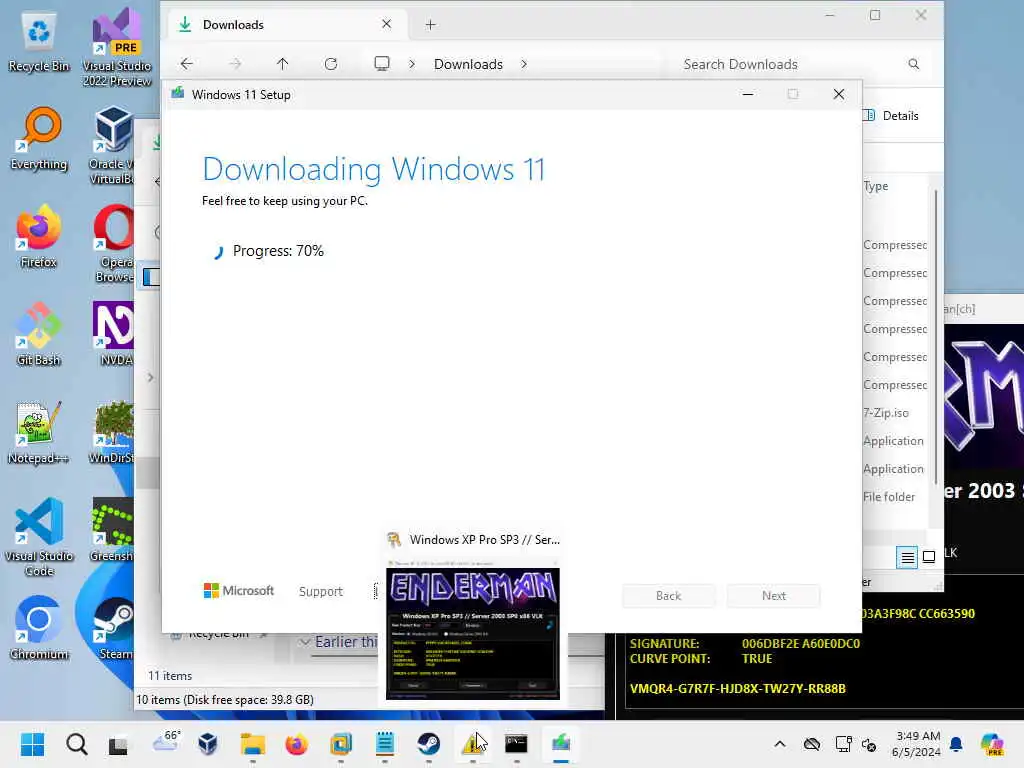
Task: Go back in File Explorer
Action: coord(186,63)
